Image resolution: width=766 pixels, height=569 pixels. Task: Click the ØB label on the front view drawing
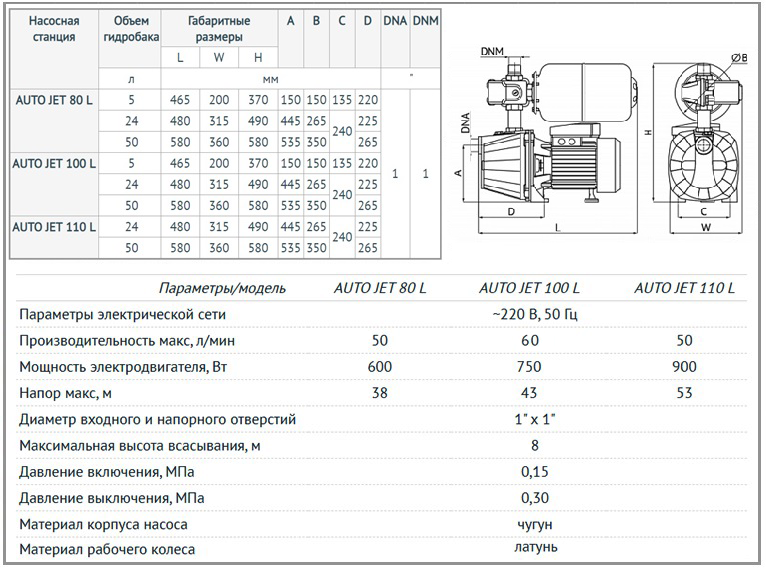click(x=739, y=58)
